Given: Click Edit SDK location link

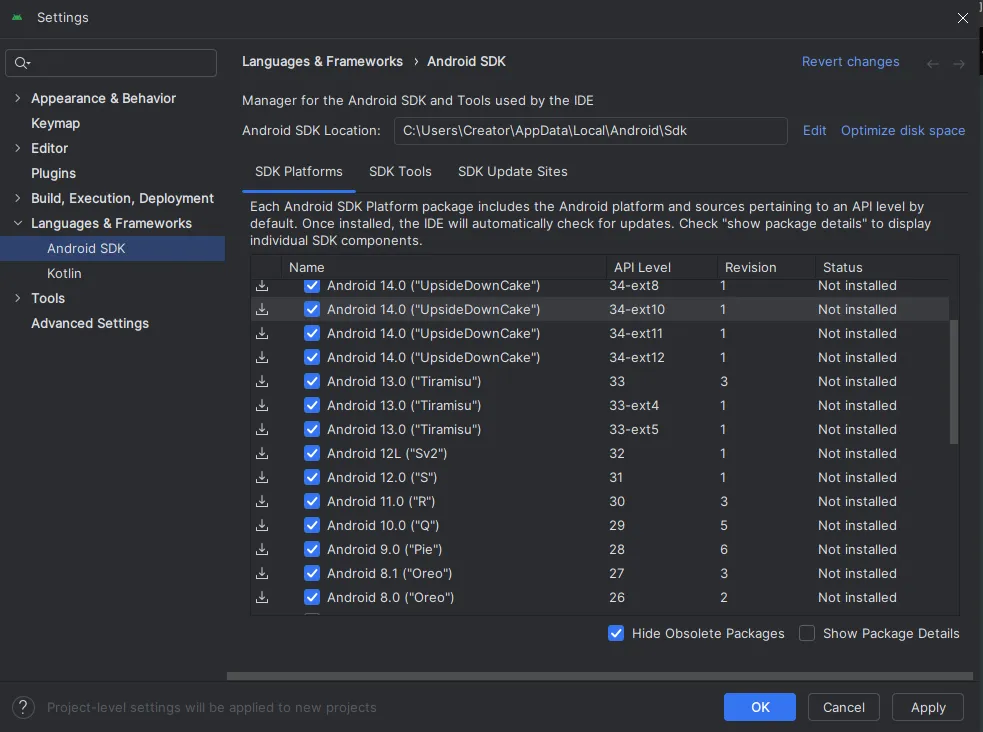Looking at the screenshot, I should pos(814,130).
